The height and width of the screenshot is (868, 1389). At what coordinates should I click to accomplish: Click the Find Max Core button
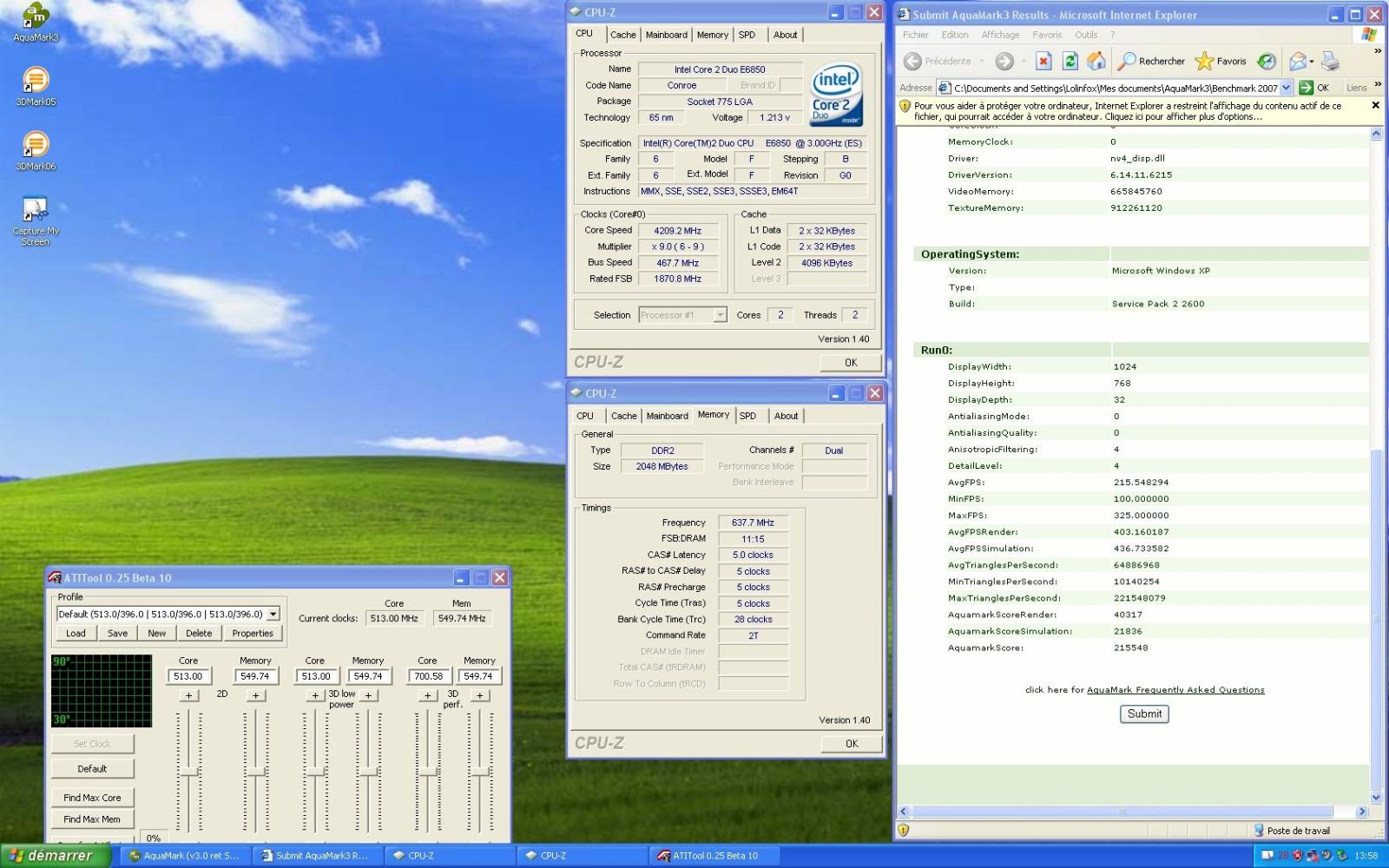pyautogui.click(x=92, y=798)
